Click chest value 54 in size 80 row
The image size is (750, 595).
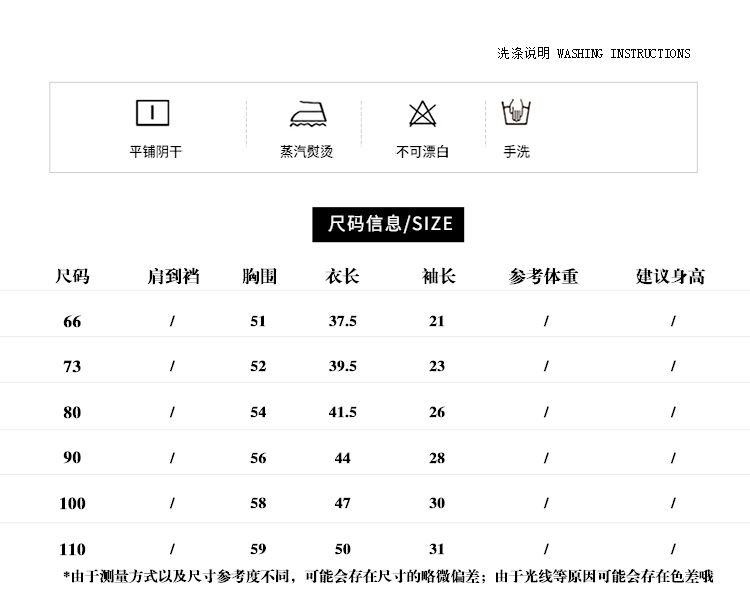click(x=258, y=412)
